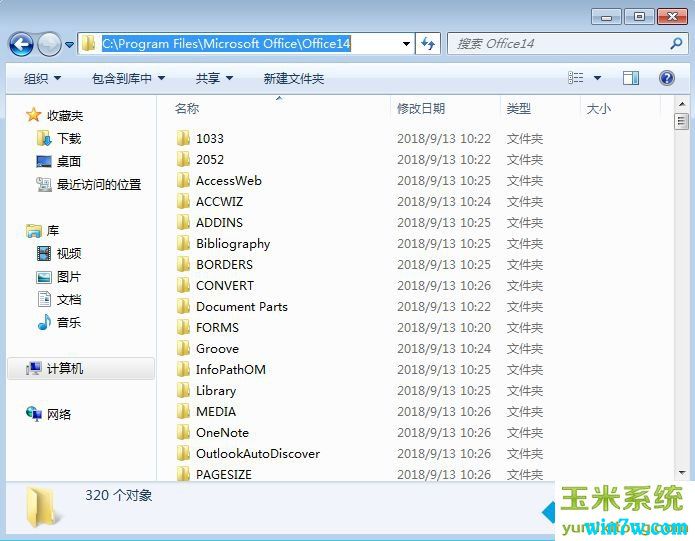Open the recent pages history dropdown
695x541 pixels.
[x=70, y=45]
